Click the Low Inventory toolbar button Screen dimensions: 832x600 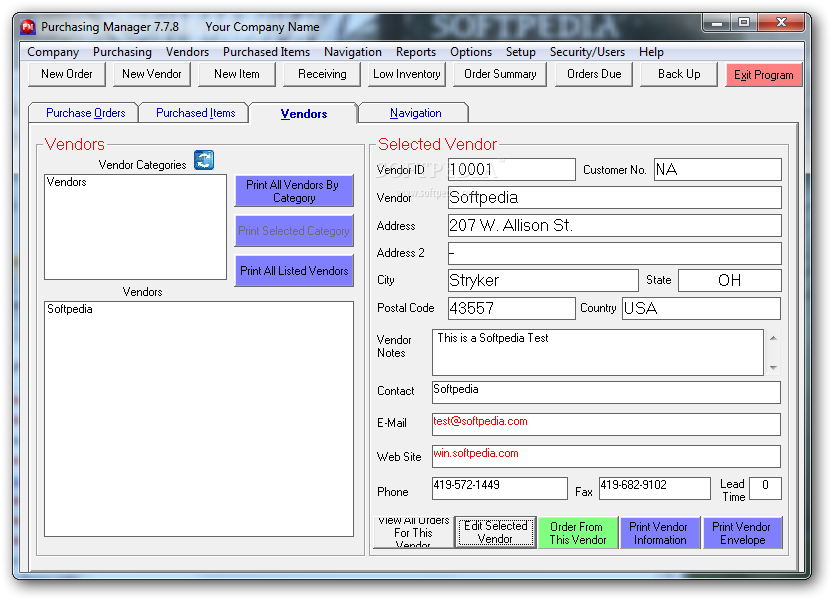(407, 74)
